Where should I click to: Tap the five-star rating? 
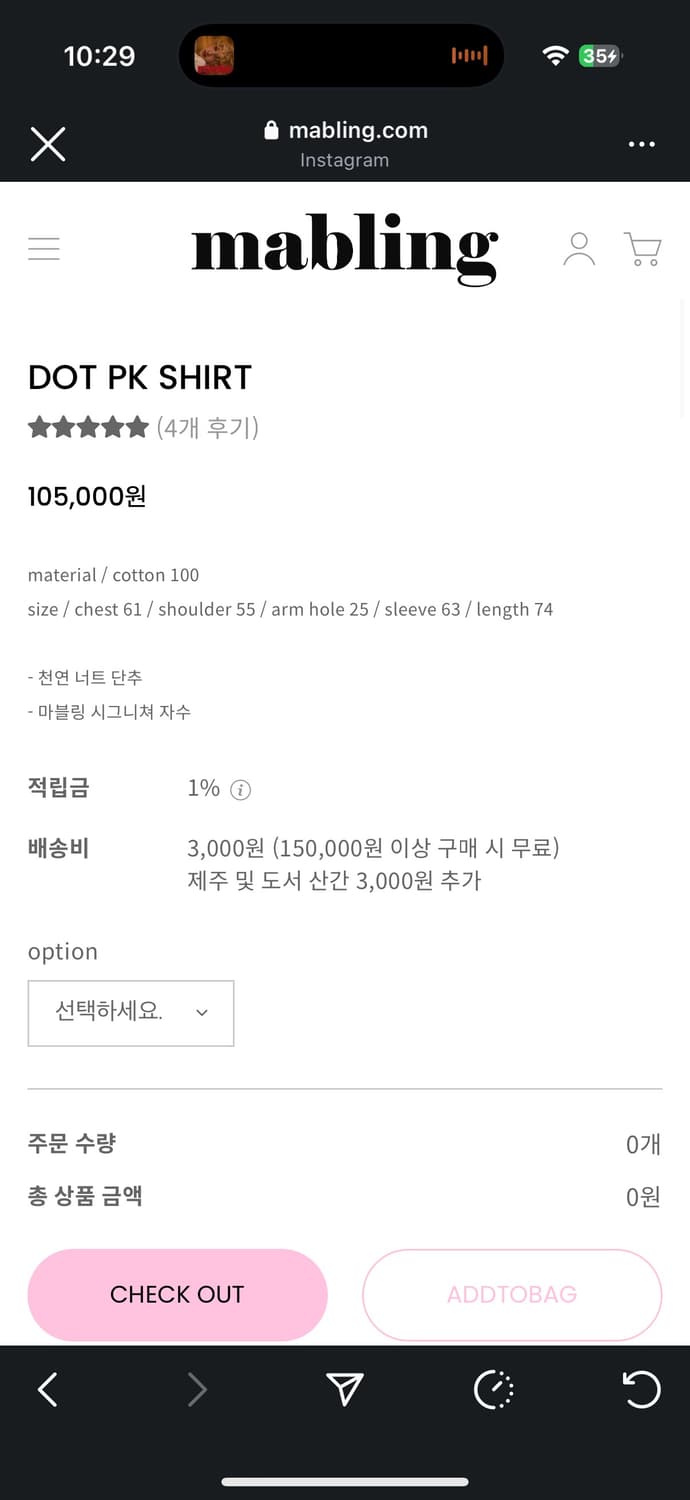pos(88,428)
